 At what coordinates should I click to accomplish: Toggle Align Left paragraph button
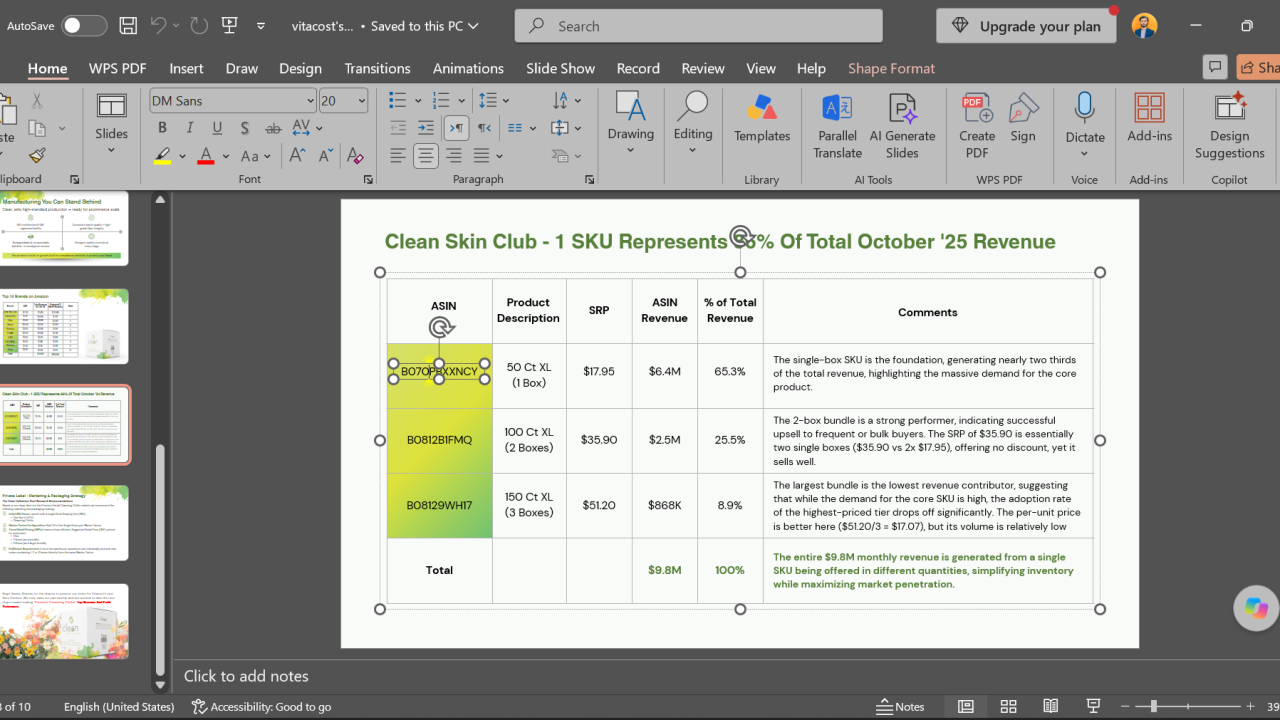pos(398,156)
